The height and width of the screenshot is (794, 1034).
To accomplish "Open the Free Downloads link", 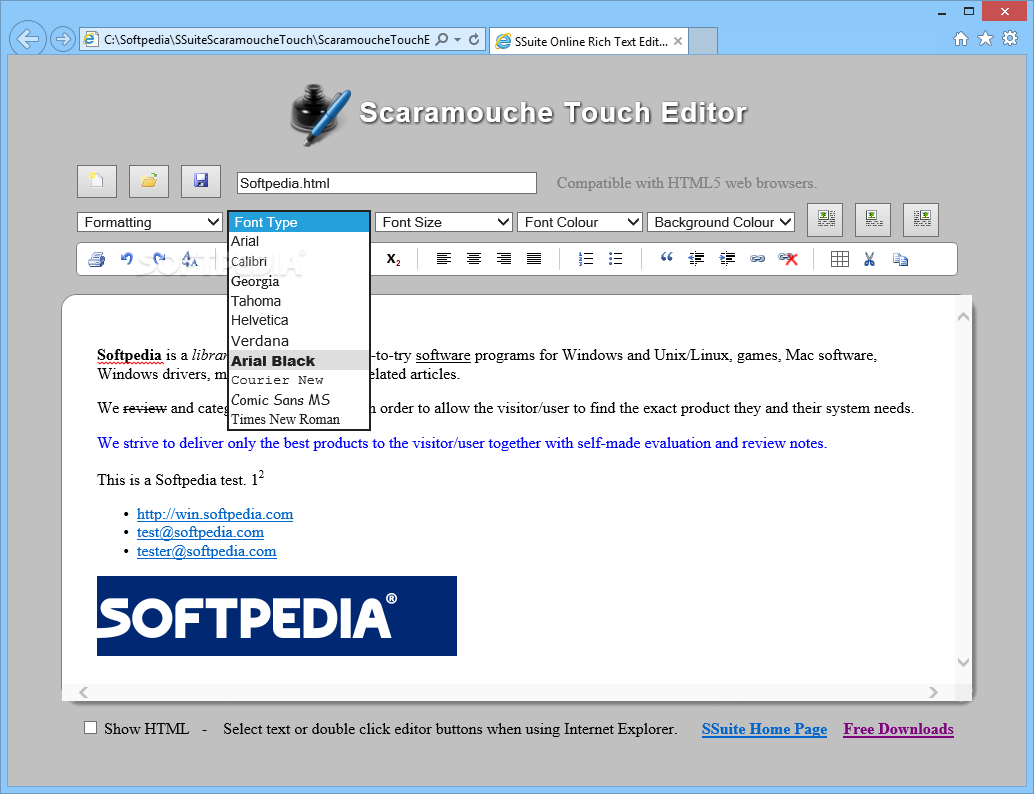I will coord(898,729).
